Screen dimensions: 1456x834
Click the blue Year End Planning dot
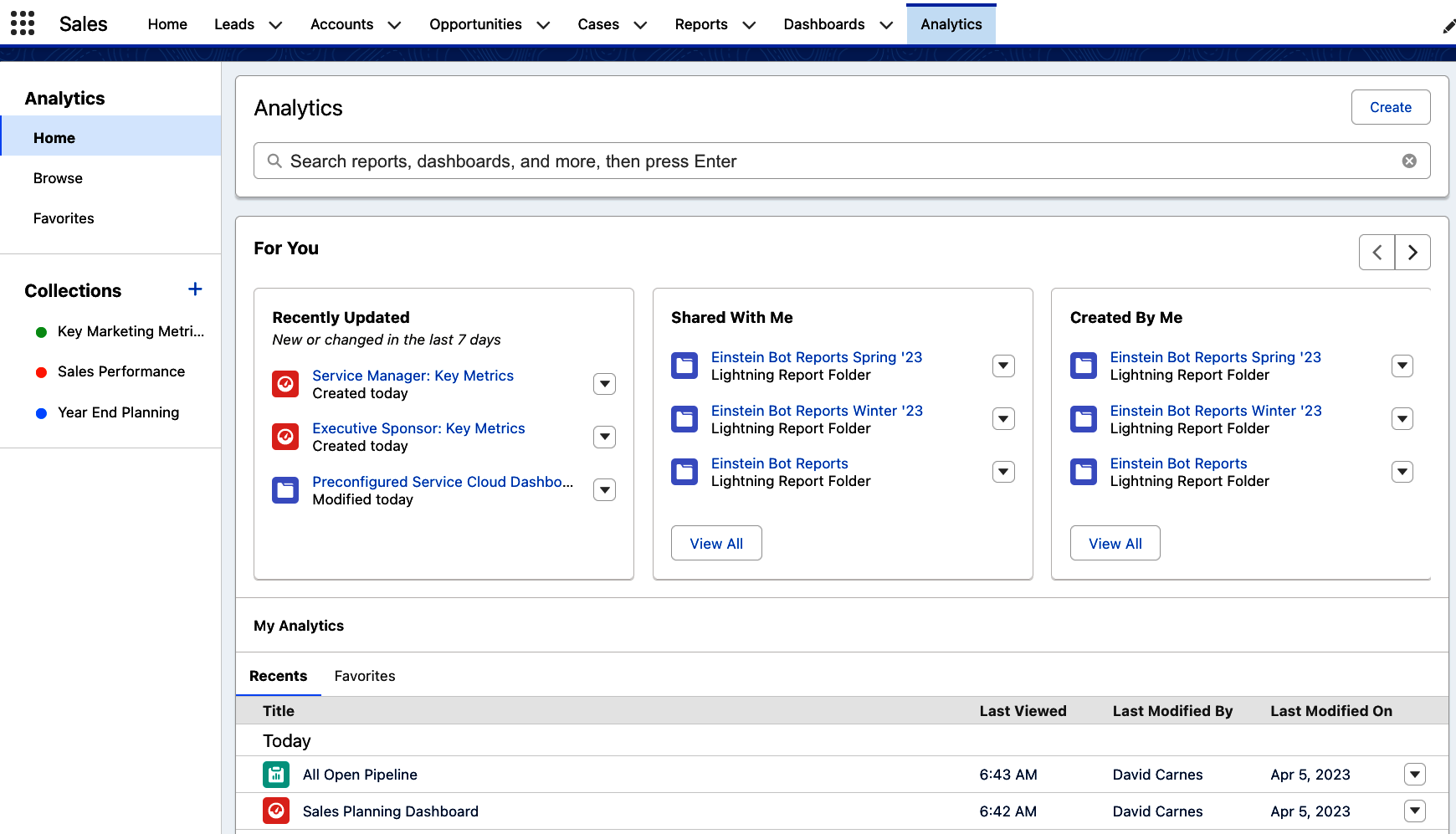[41, 413]
